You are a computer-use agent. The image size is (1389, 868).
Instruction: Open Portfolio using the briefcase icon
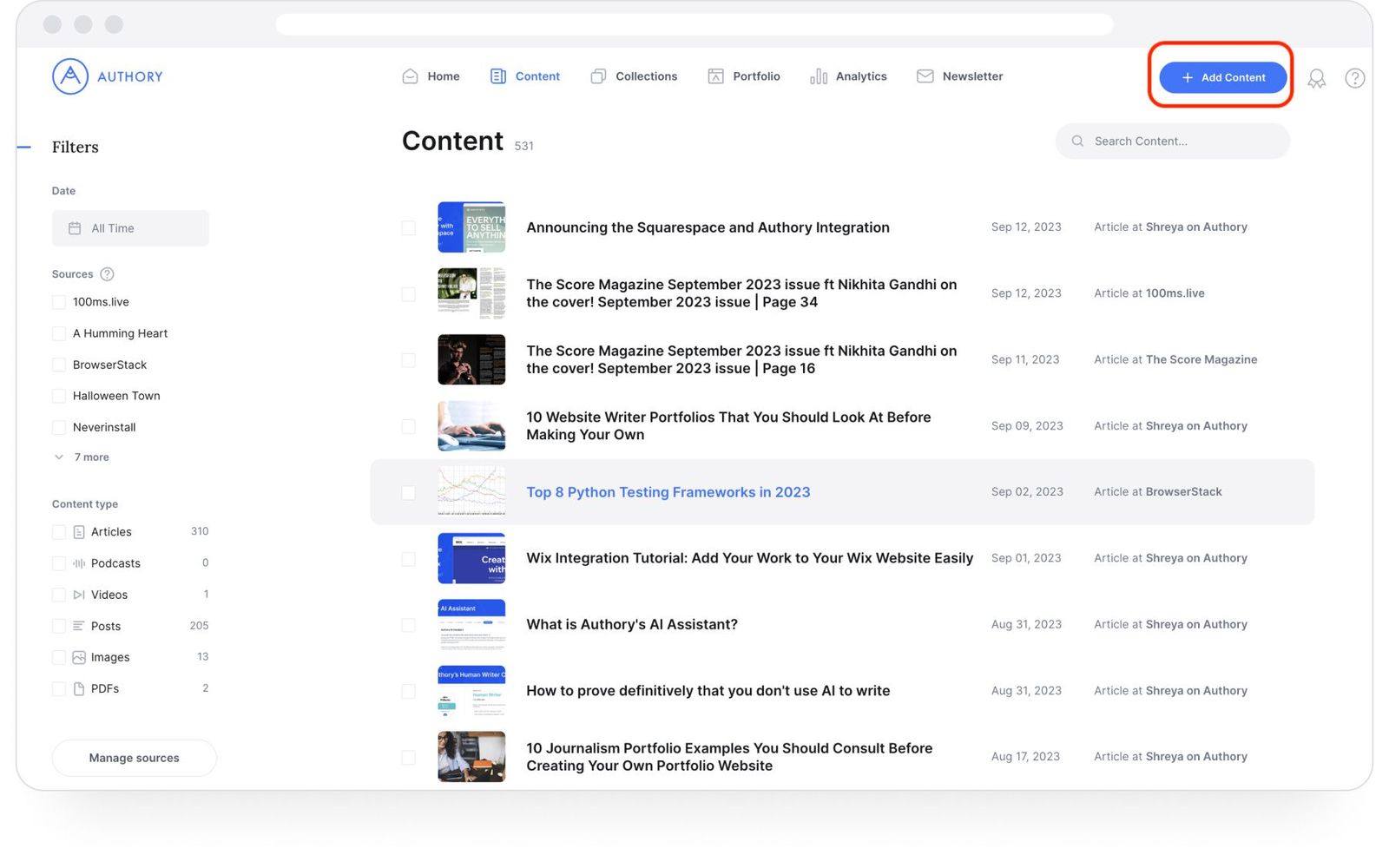coord(715,76)
